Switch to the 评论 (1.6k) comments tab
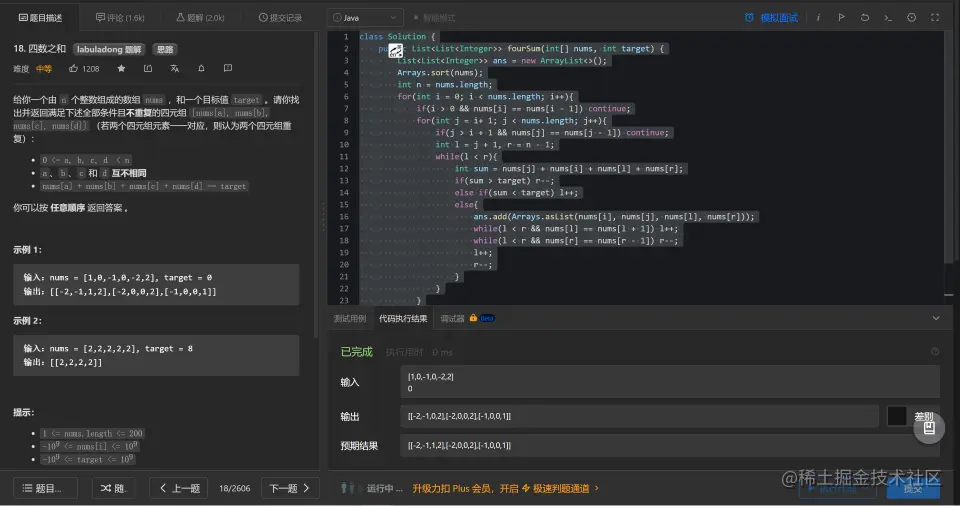This screenshot has width=960, height=506. click(120, 18)
